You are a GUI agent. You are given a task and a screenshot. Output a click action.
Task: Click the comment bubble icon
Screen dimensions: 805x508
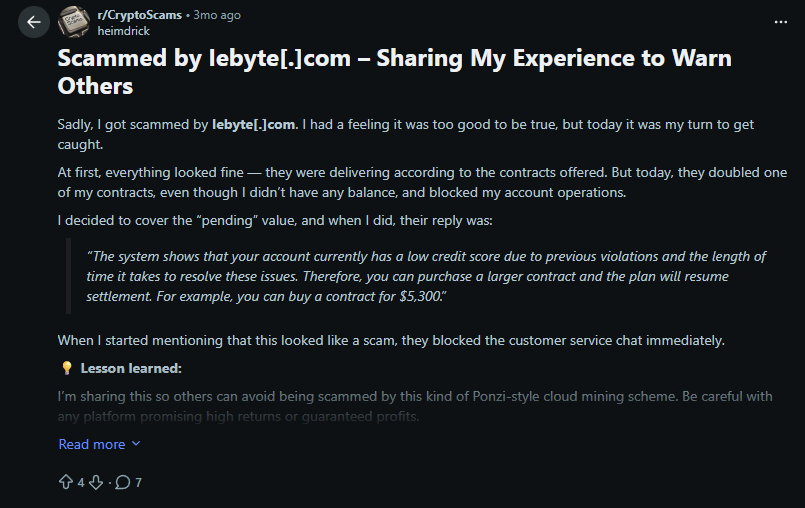pos(122,482)
